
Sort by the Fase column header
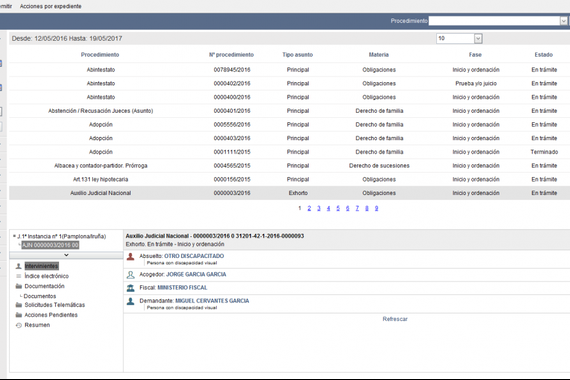coord(475,55)
